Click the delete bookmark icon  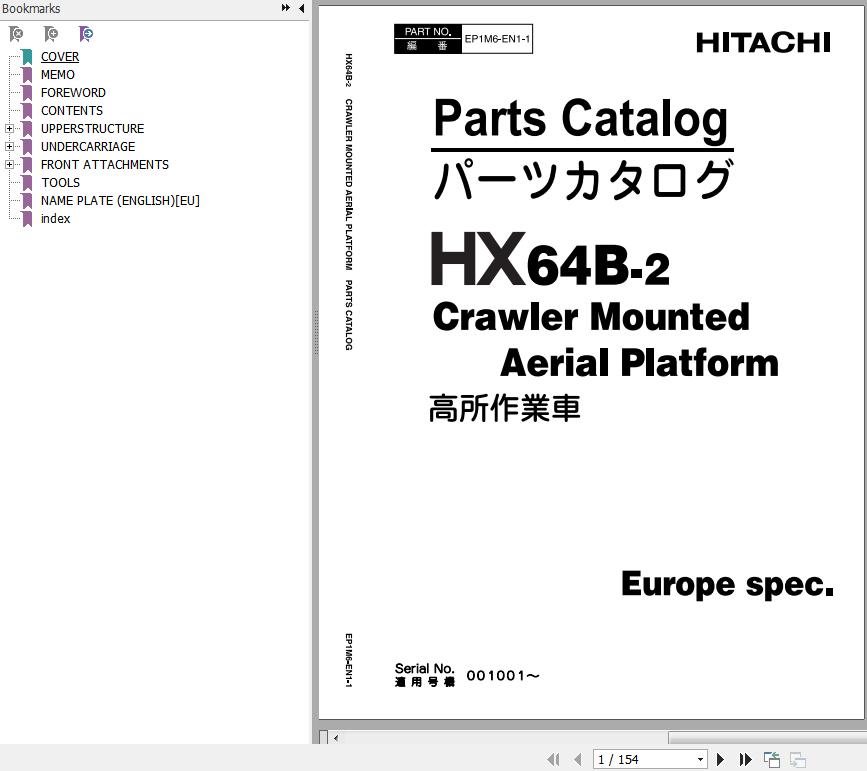pos(16,34)
